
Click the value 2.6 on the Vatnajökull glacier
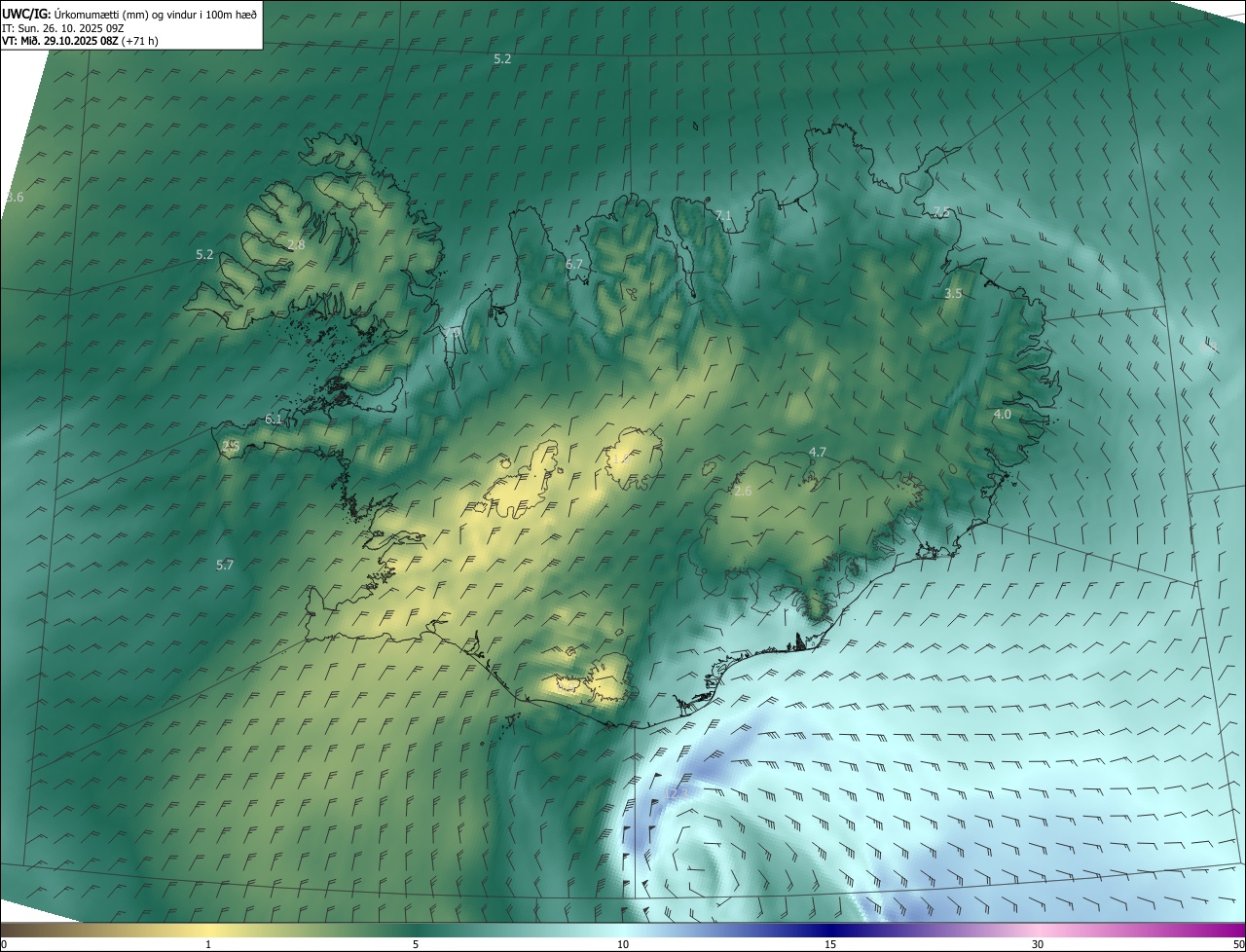[x=743, y=492]
